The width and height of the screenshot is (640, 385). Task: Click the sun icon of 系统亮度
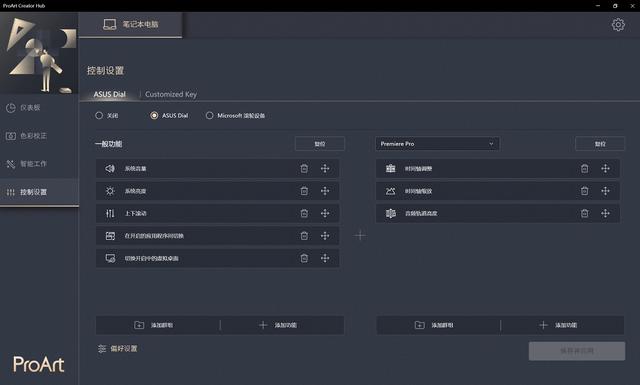[110, 191]
